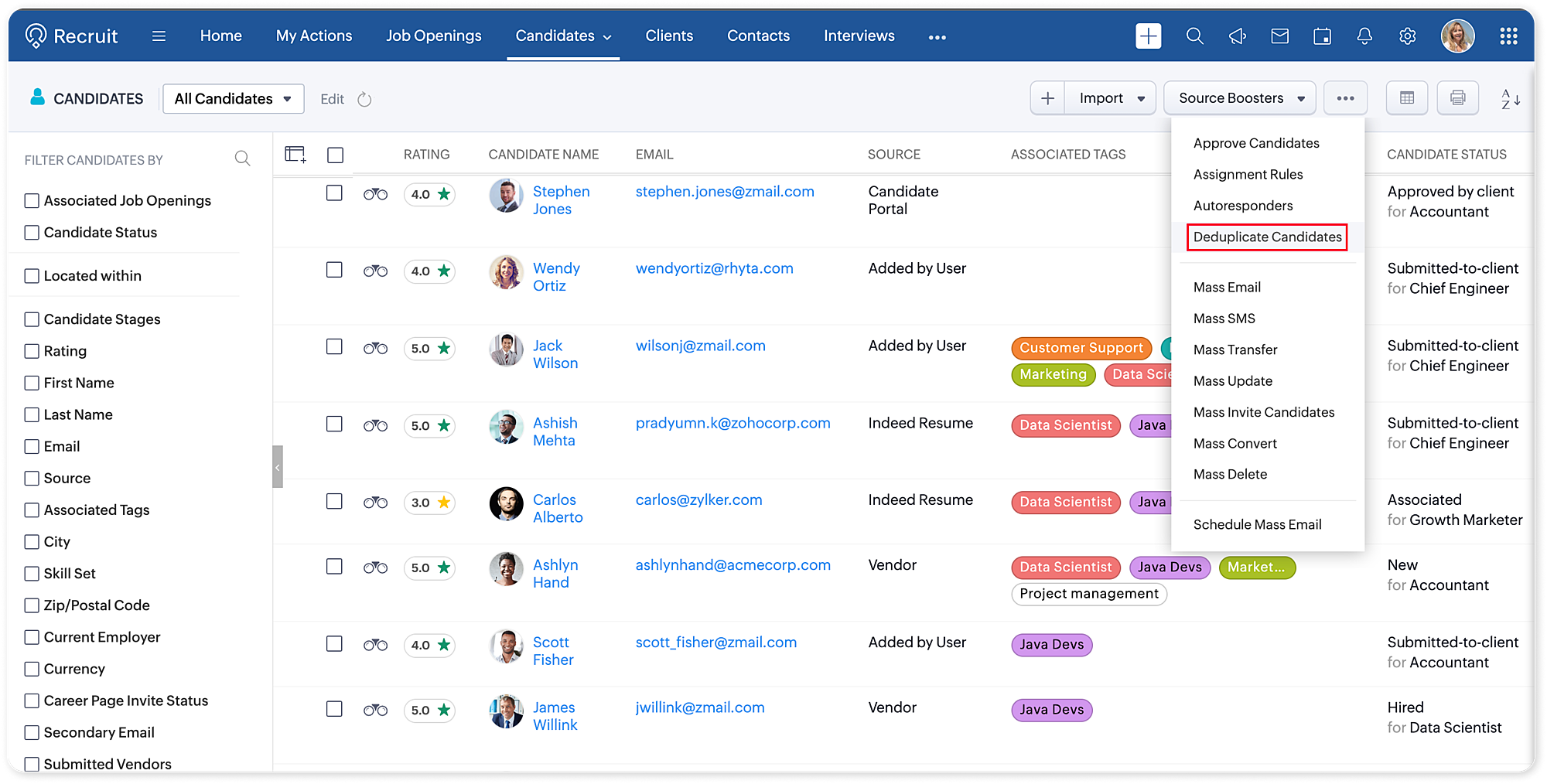Open the mail envelope icon
This screenshot has height=784, width=1547.
(x=1280, y=36)
